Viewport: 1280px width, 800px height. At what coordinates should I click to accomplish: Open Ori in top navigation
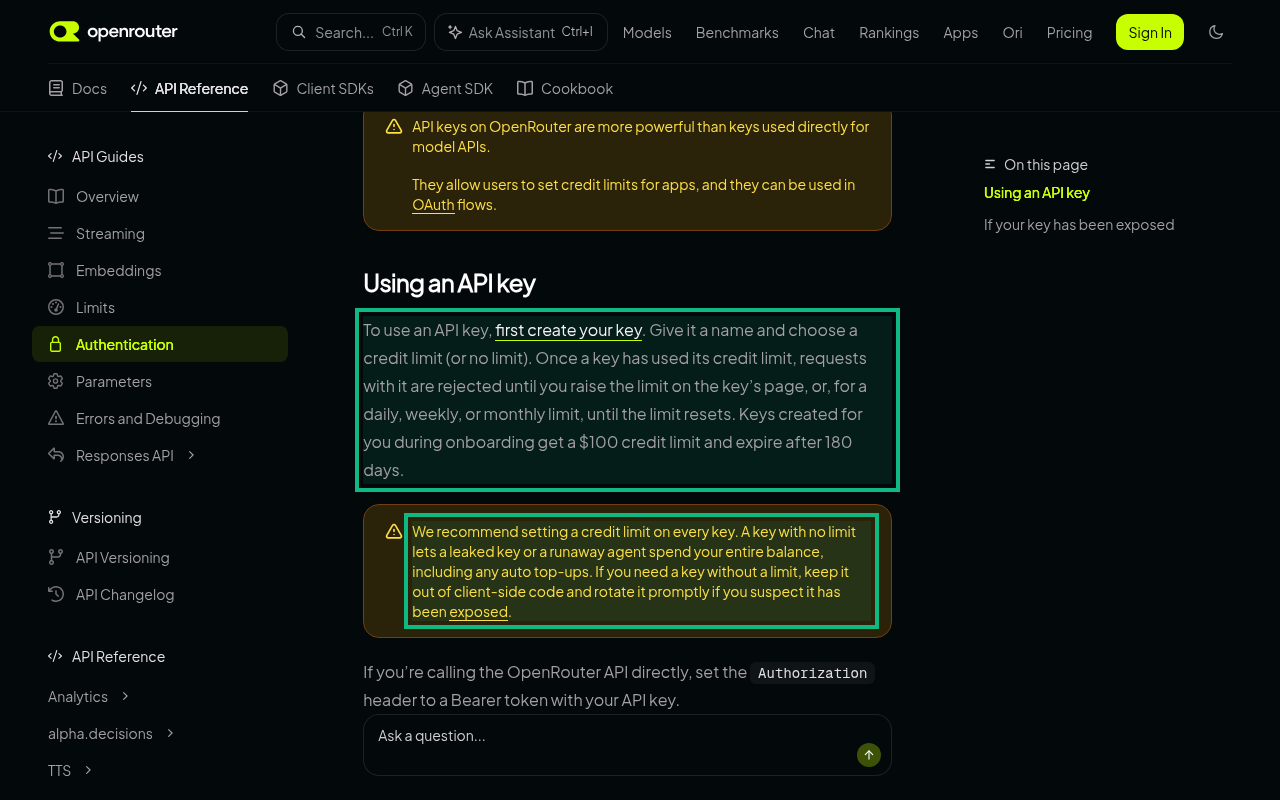[x=1012, y=33]
